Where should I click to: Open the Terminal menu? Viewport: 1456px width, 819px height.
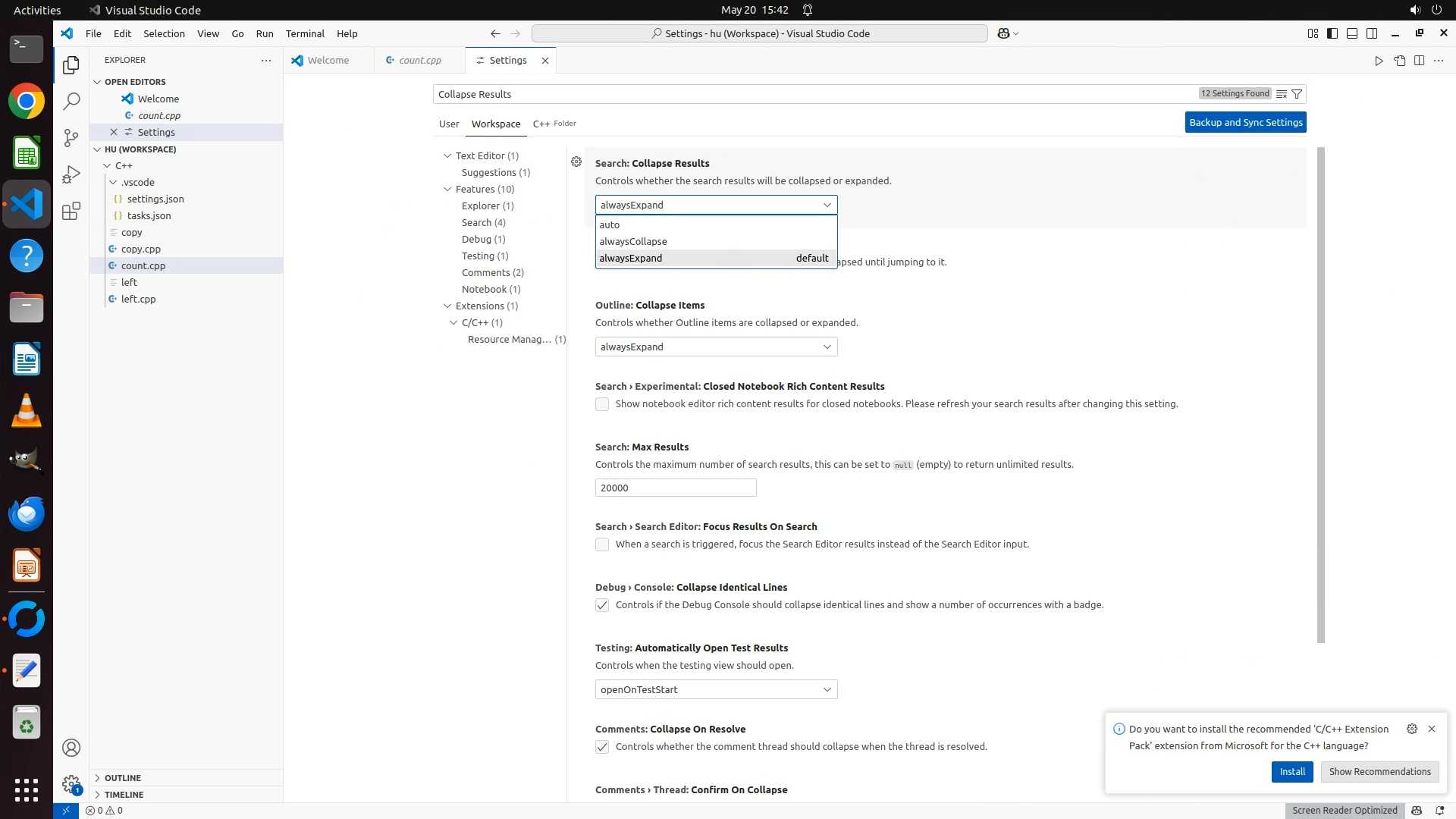click(x=305, y=33)
